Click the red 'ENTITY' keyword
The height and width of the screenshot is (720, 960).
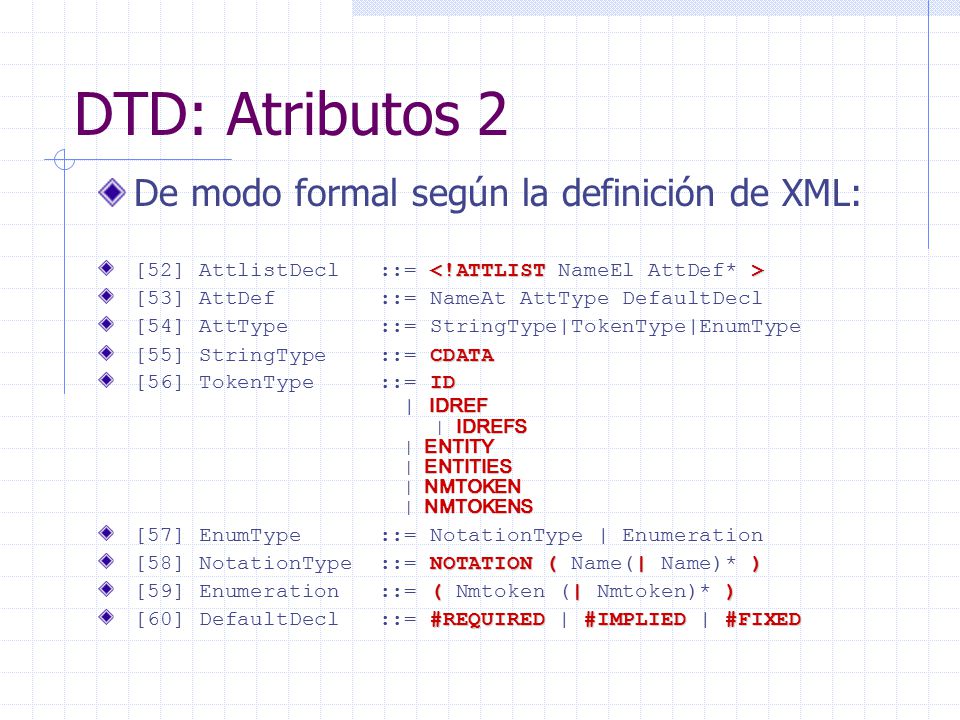coord(459,446)
